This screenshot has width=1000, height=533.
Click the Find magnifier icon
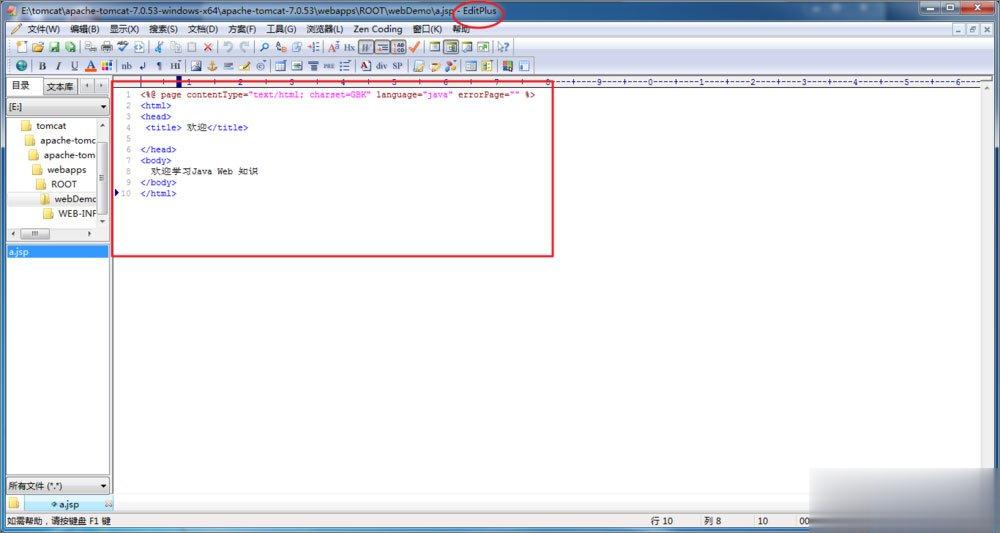pyautogui.click(x=264, y=47)
